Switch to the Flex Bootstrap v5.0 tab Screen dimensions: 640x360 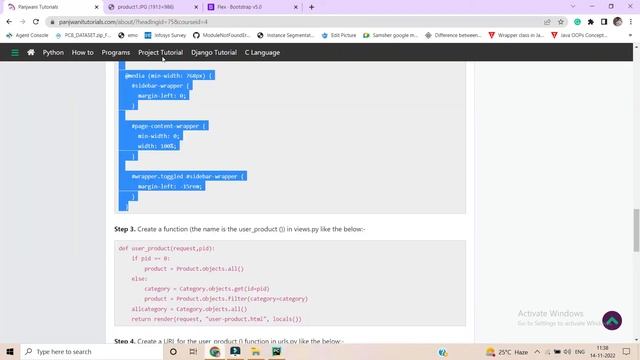[252, 7]
